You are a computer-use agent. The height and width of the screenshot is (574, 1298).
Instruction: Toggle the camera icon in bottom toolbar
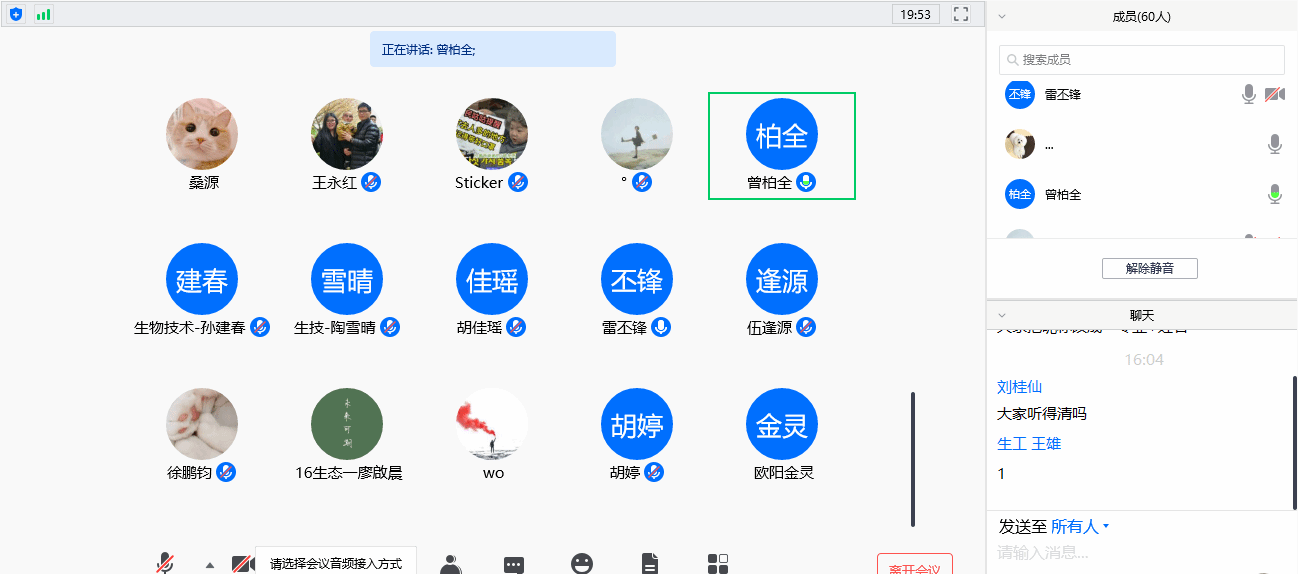click(242, 564)
